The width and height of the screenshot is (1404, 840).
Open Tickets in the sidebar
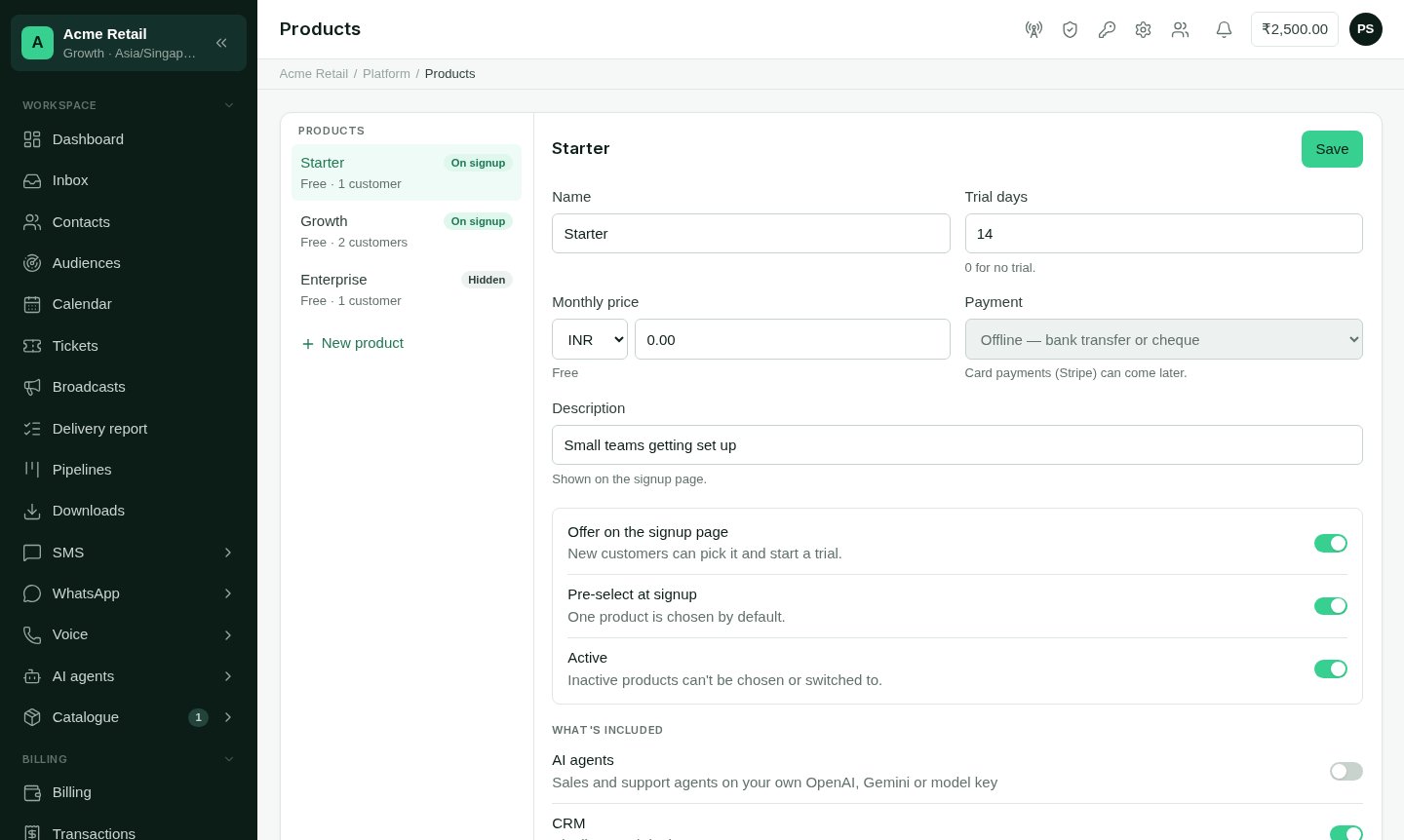coord(129,346)
